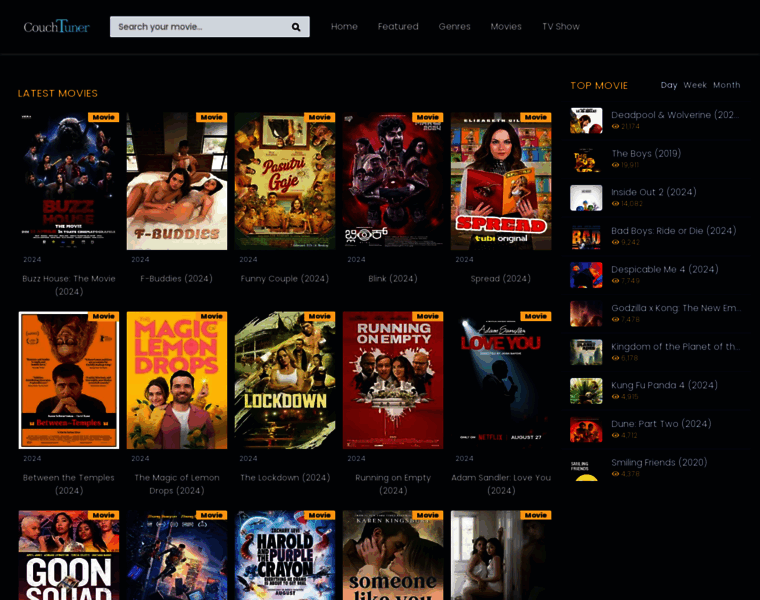Image resolution: width=760 pixels, height=600 pixels.
Task: Switch Top Movie list to Day
Action: tap(669, 85)
